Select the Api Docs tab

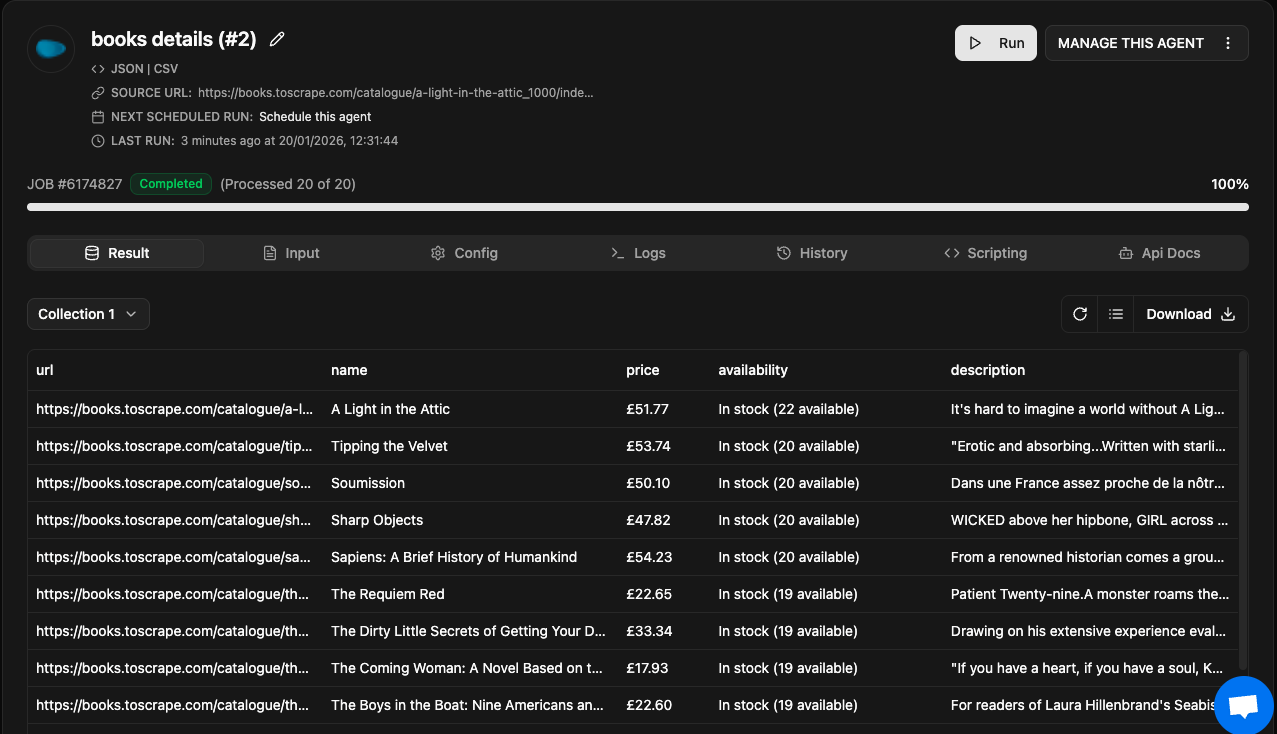[x=1159, y=253]
